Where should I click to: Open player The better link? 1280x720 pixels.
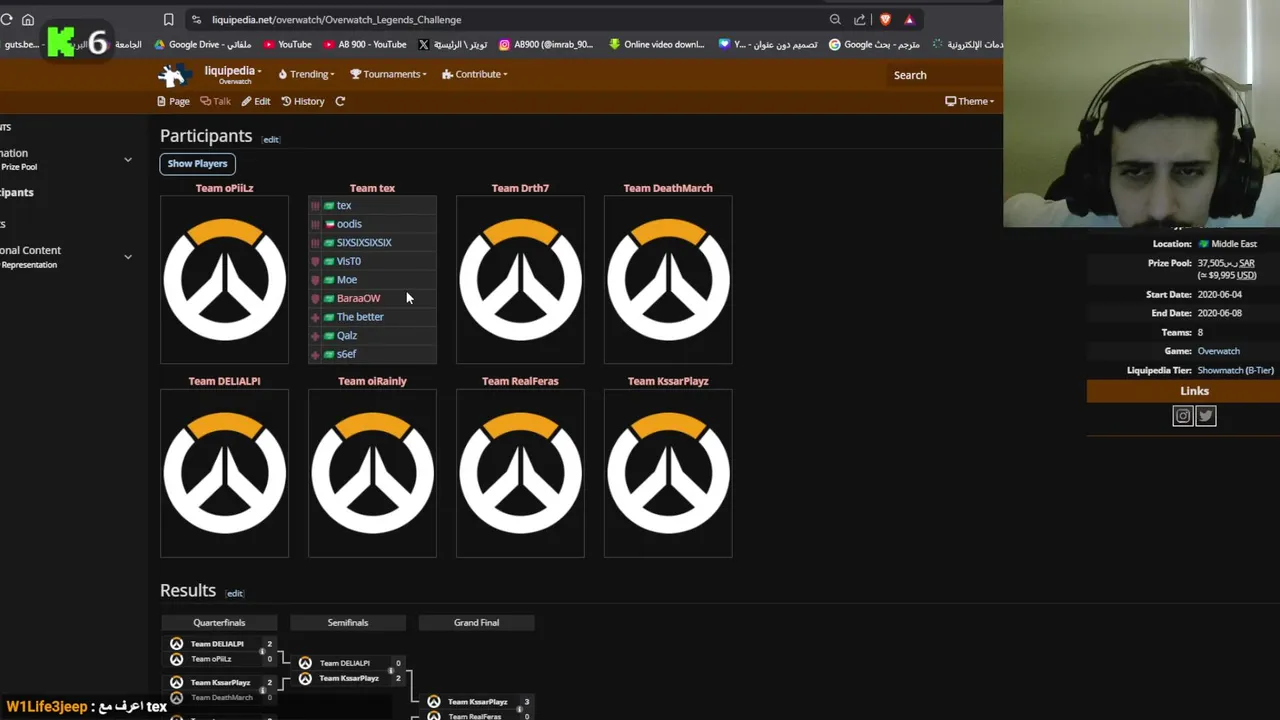(x=360, y=317)
